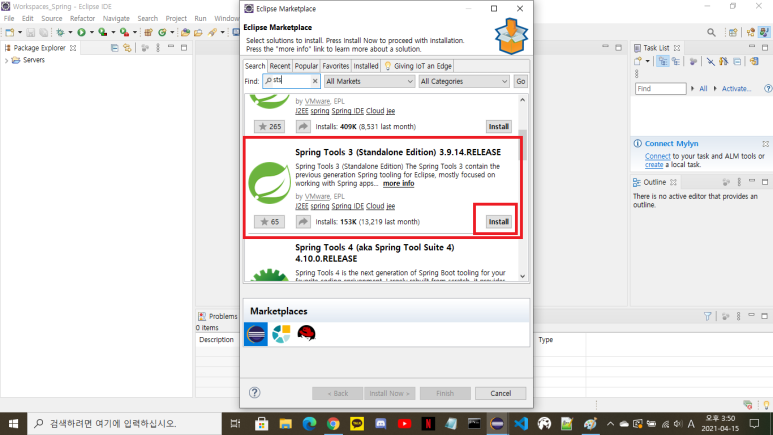Click the Run green play toolbar icon
The width and height of the screenshot is (773, 435).
click(81, 32)
